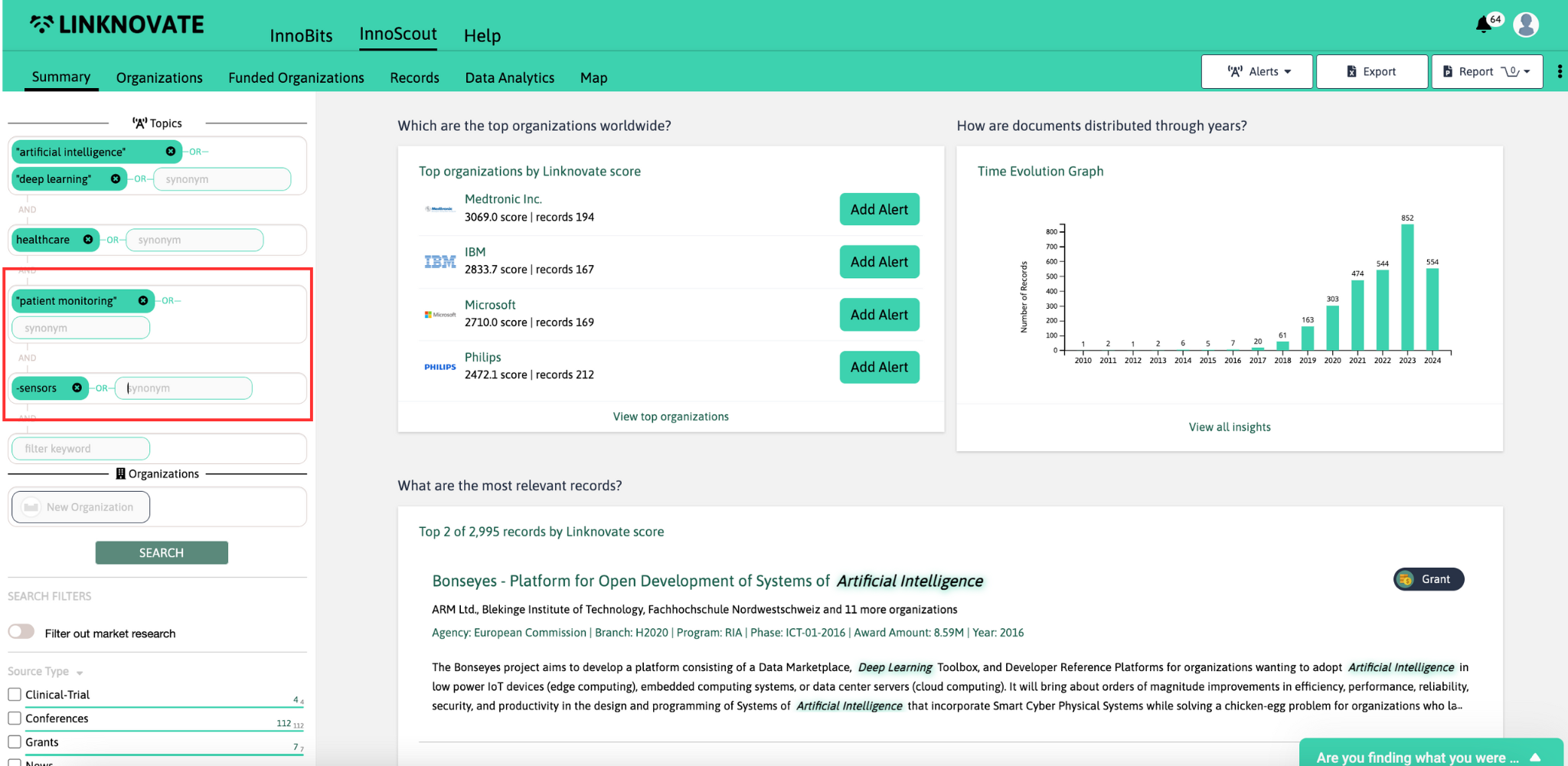Check the Conferences source type
This screenshot has width=1568, height=766.
coord(15,718)
